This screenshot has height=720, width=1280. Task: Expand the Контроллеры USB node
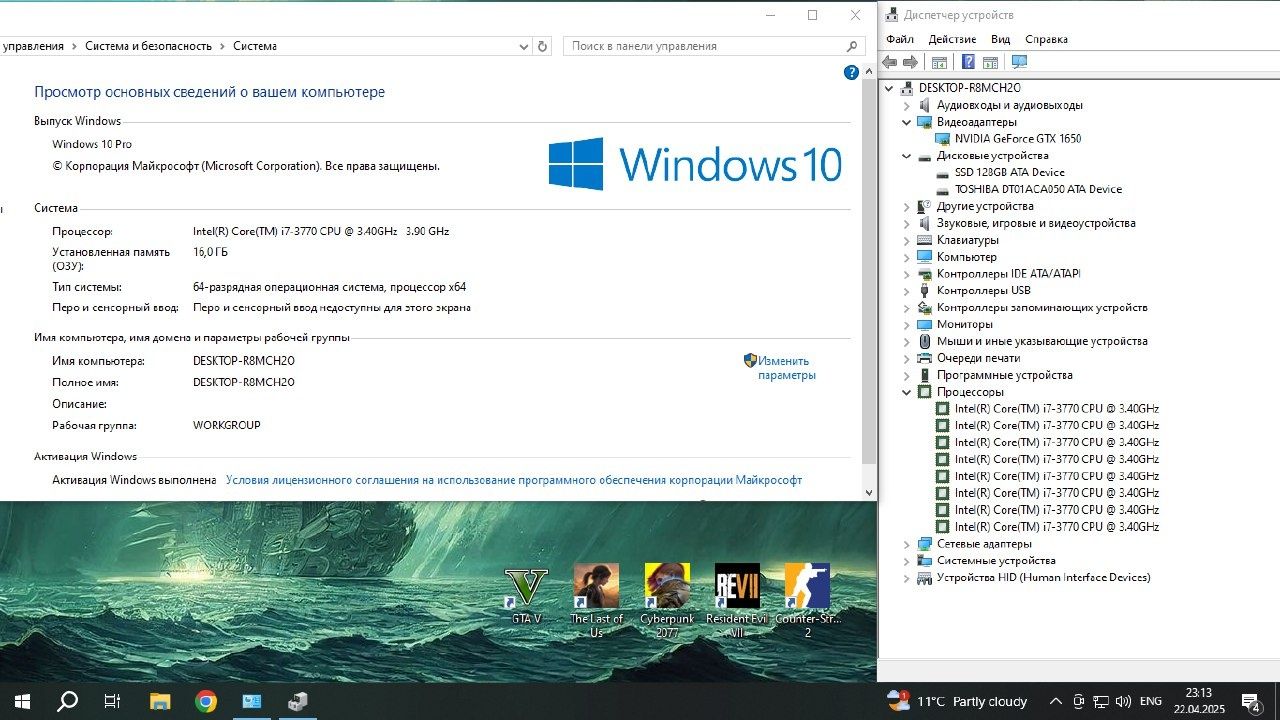pyautogui.click(x=907, y=291)
